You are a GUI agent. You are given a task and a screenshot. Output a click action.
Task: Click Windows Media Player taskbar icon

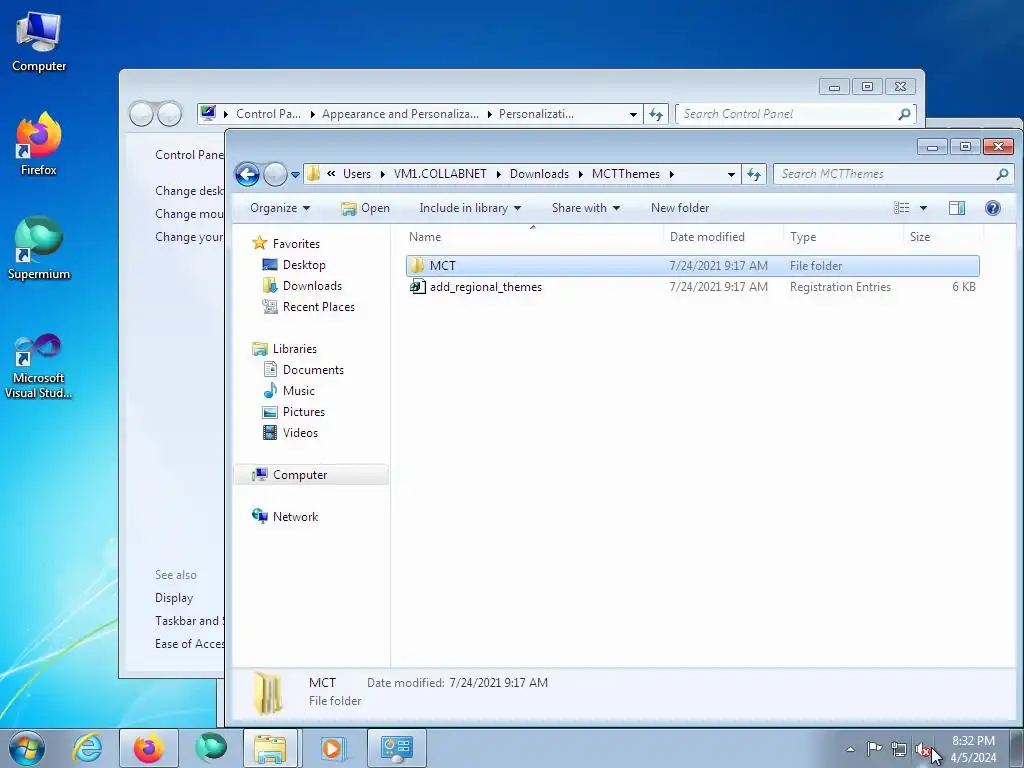pos(332,748)
